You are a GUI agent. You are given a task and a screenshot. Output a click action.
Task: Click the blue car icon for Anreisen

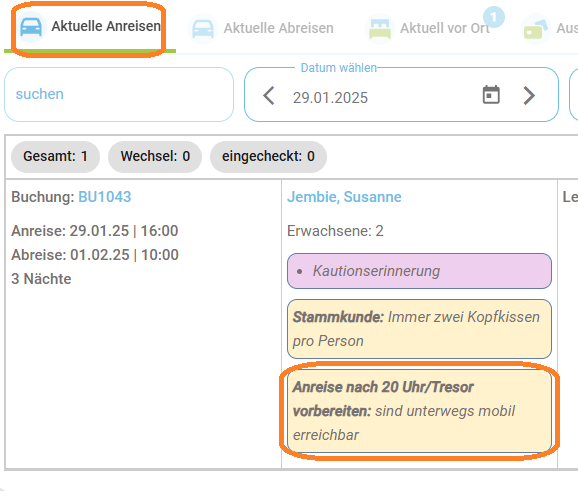[x=31, y=27]
